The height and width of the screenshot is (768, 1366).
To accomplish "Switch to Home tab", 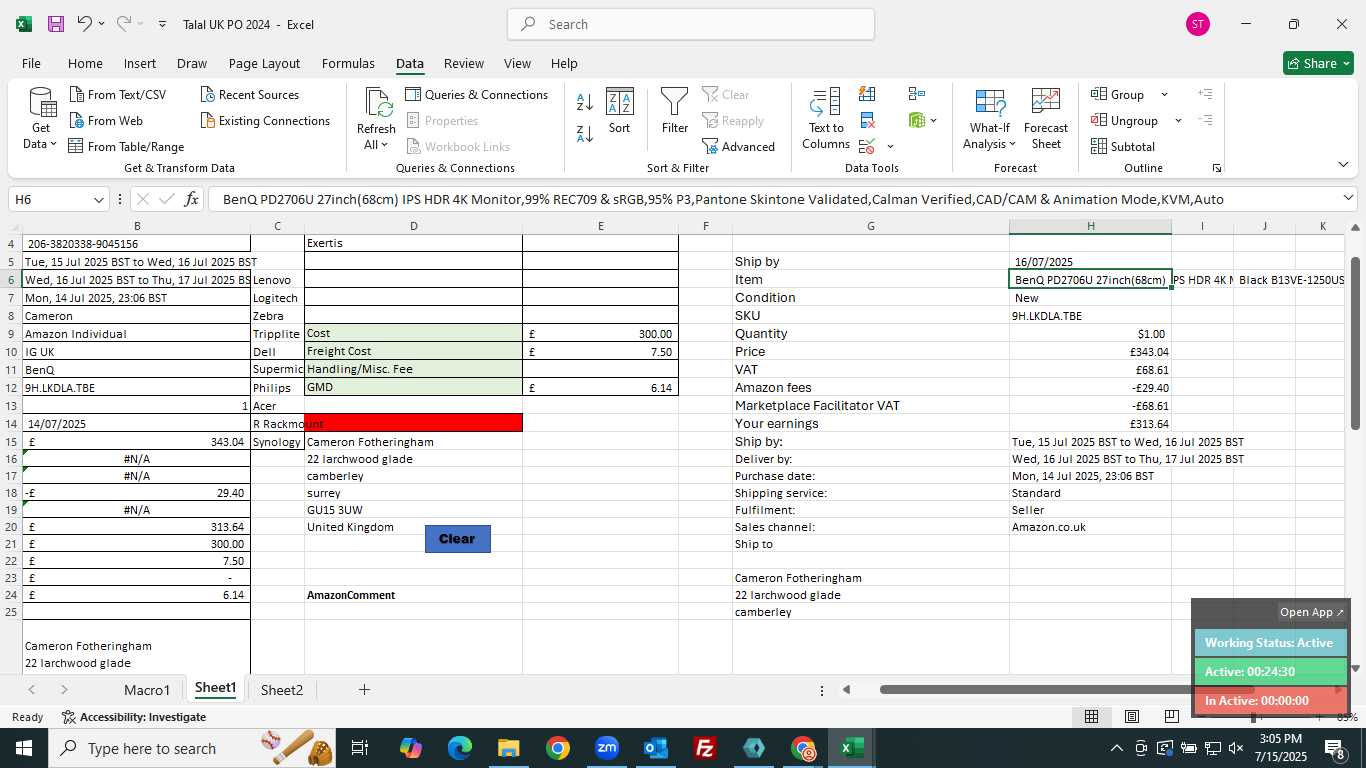I will (x=85, y=63).
